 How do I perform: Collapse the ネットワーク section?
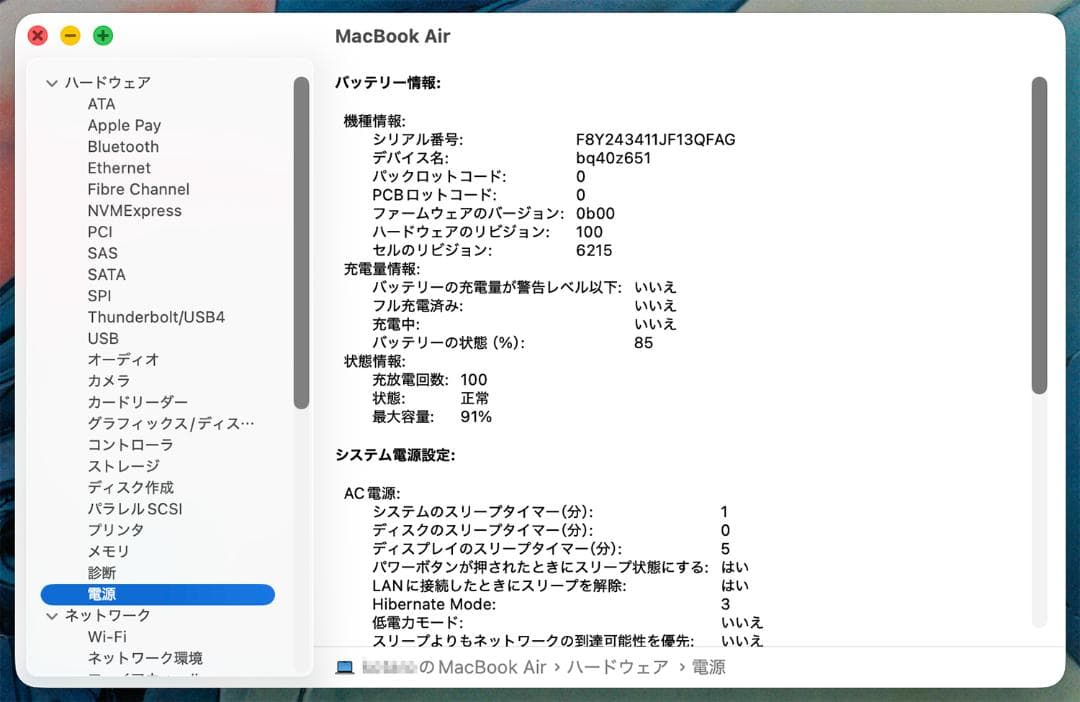coord(52,615)
